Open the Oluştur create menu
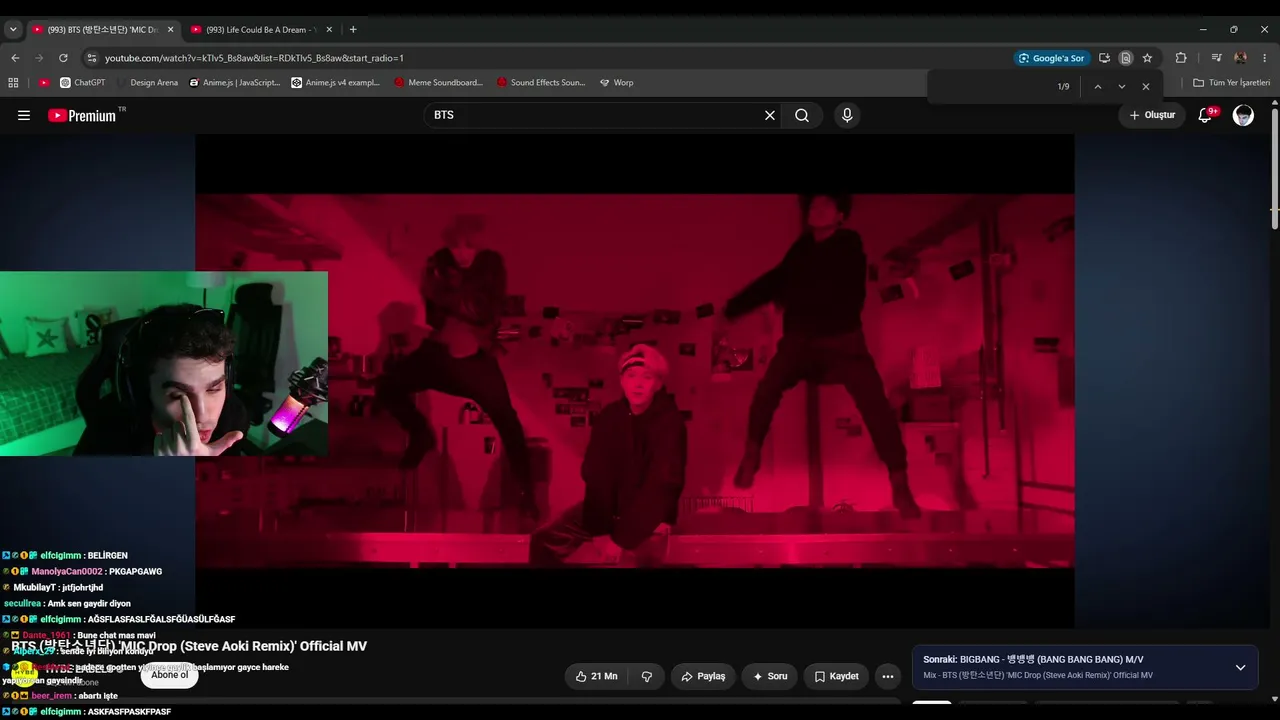Viewport: 1280px width, 720px height. point(1152,115)
